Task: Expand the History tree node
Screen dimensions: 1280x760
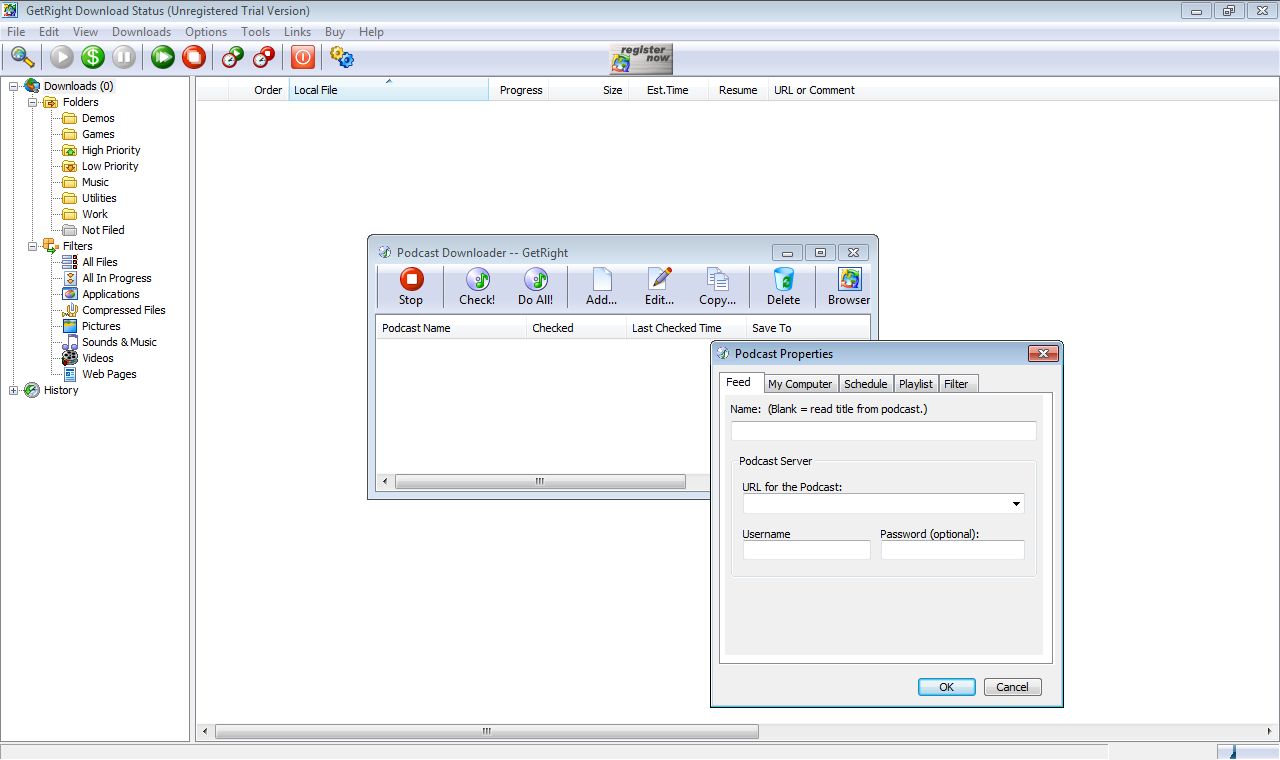Action: pyautogui.click(x=14, y=390)
